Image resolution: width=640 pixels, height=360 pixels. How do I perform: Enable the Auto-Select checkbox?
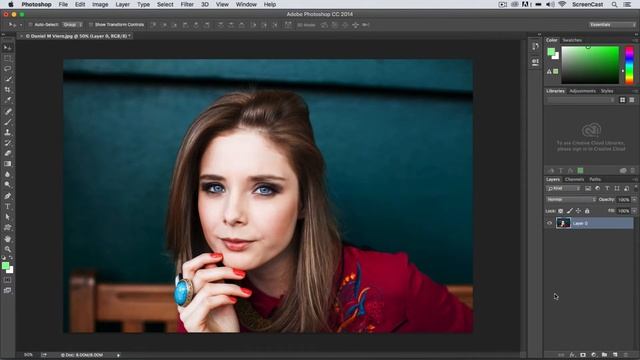pyautogui.click(x=30, y=25)
